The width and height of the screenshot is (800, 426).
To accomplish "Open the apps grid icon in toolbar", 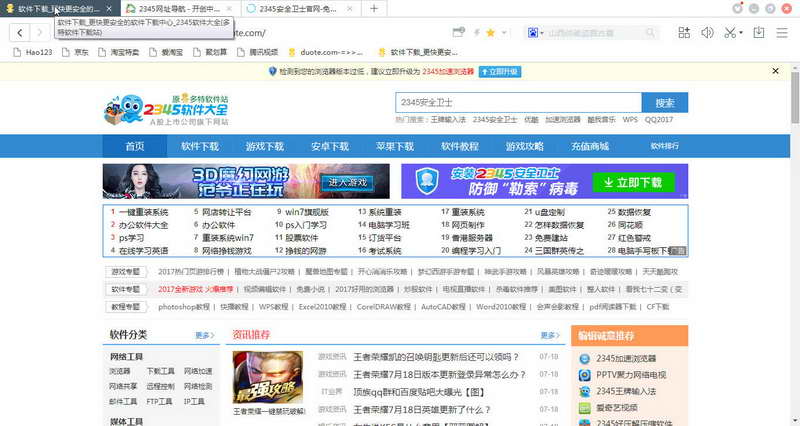I will click(684, 33).
